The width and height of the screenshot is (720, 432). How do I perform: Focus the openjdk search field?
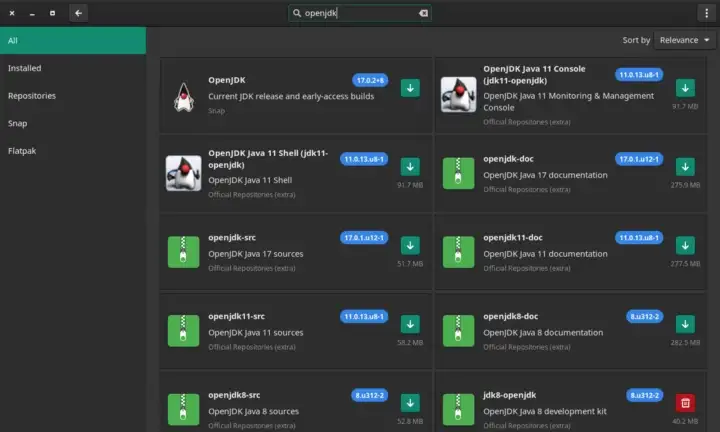[360, 13]
